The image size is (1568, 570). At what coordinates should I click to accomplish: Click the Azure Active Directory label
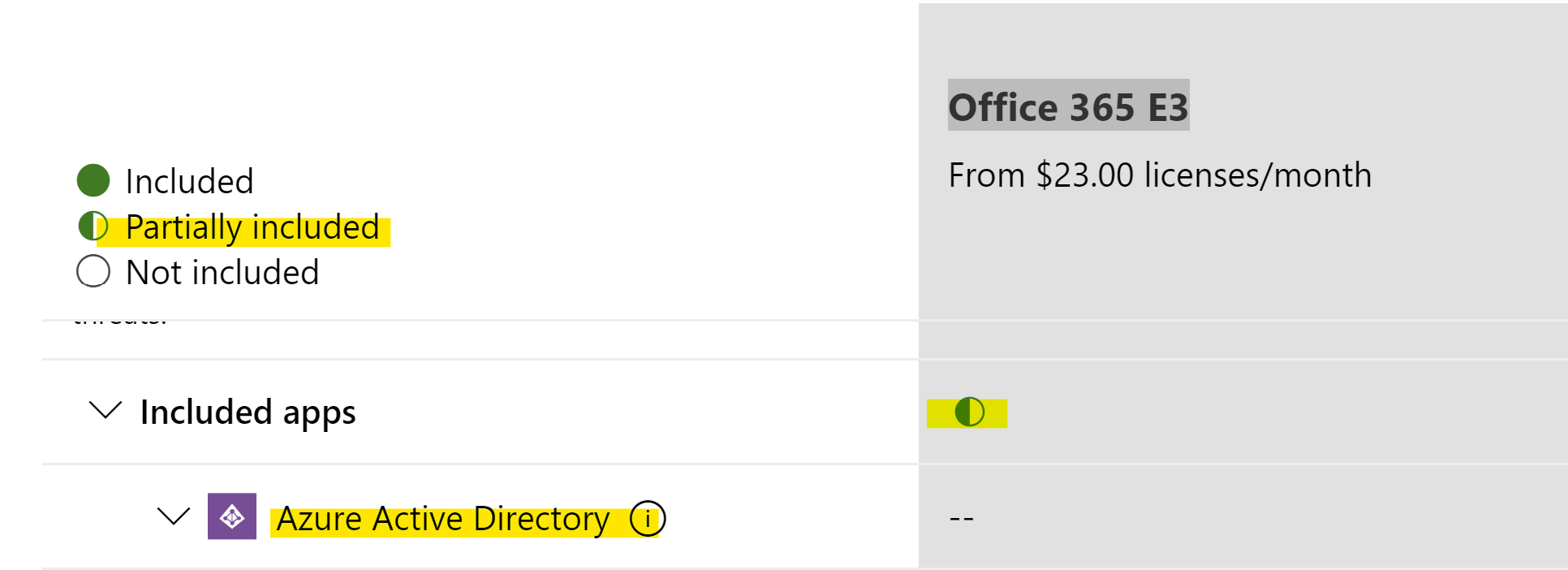[x=443, y=519]
